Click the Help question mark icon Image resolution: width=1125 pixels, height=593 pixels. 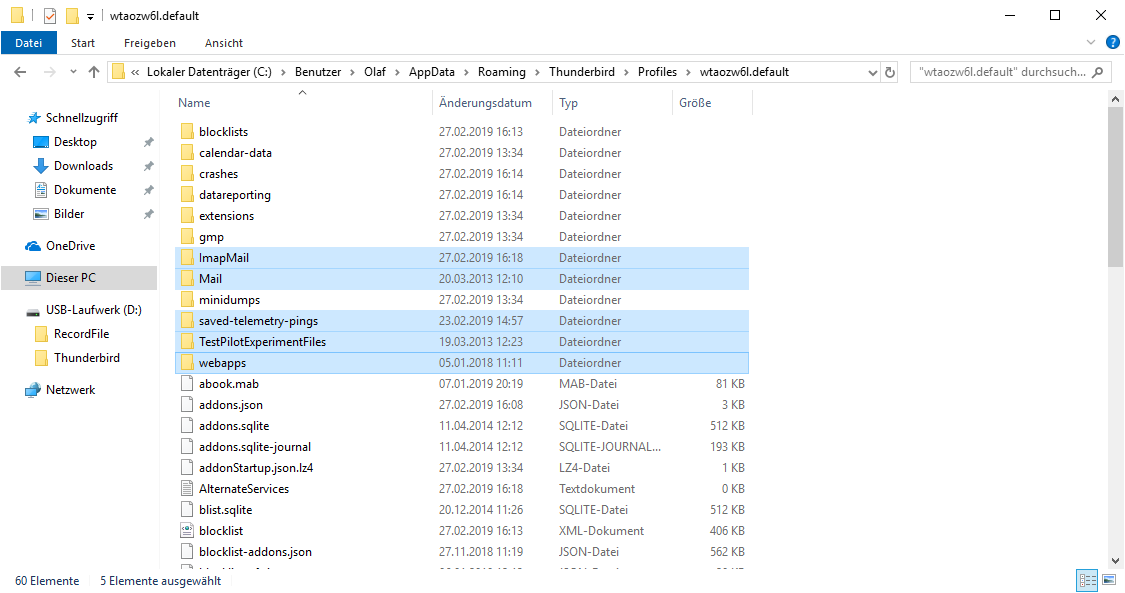pos(1112,43)
